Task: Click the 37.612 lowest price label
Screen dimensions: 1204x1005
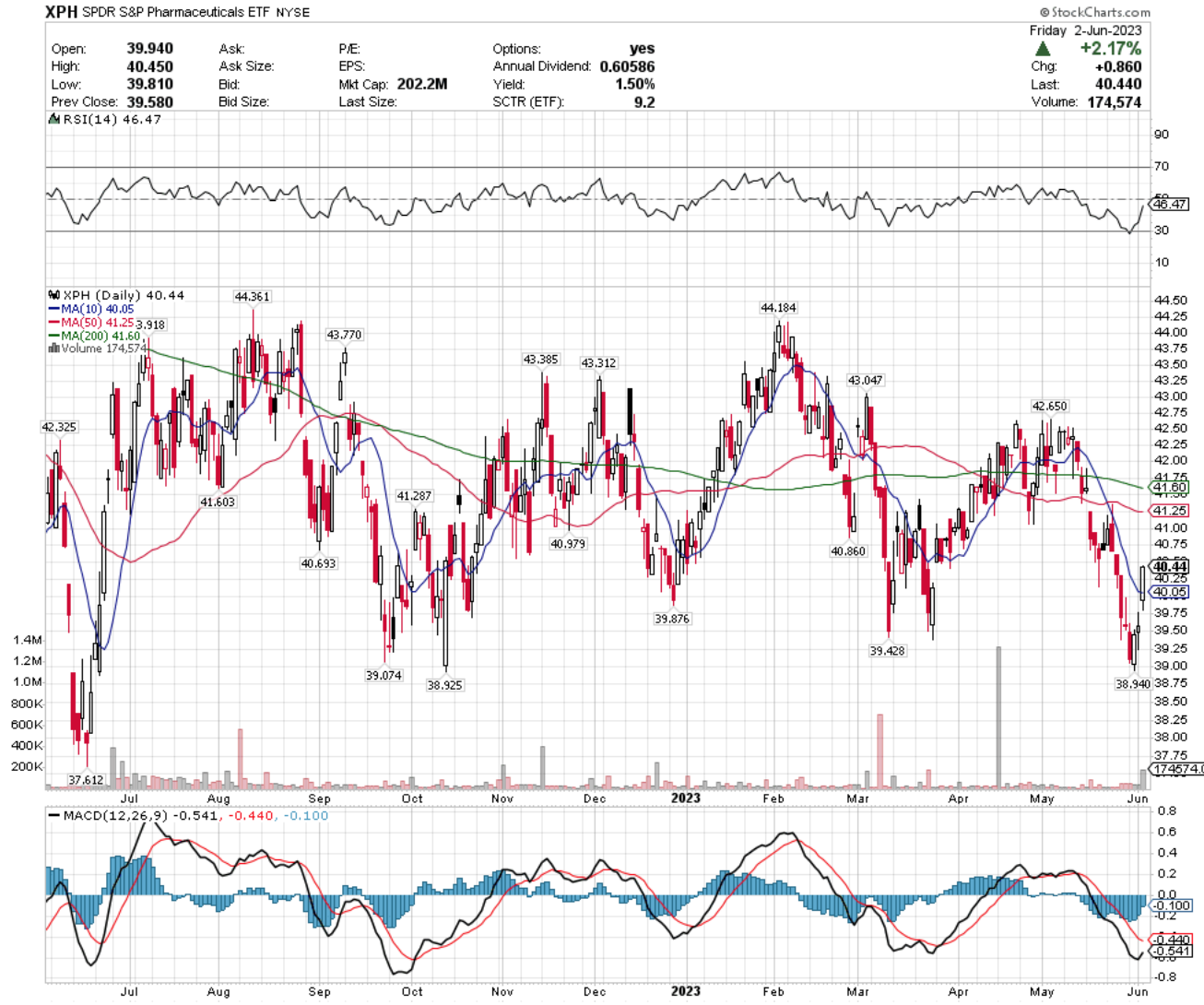Action: [x=86, y=780]
